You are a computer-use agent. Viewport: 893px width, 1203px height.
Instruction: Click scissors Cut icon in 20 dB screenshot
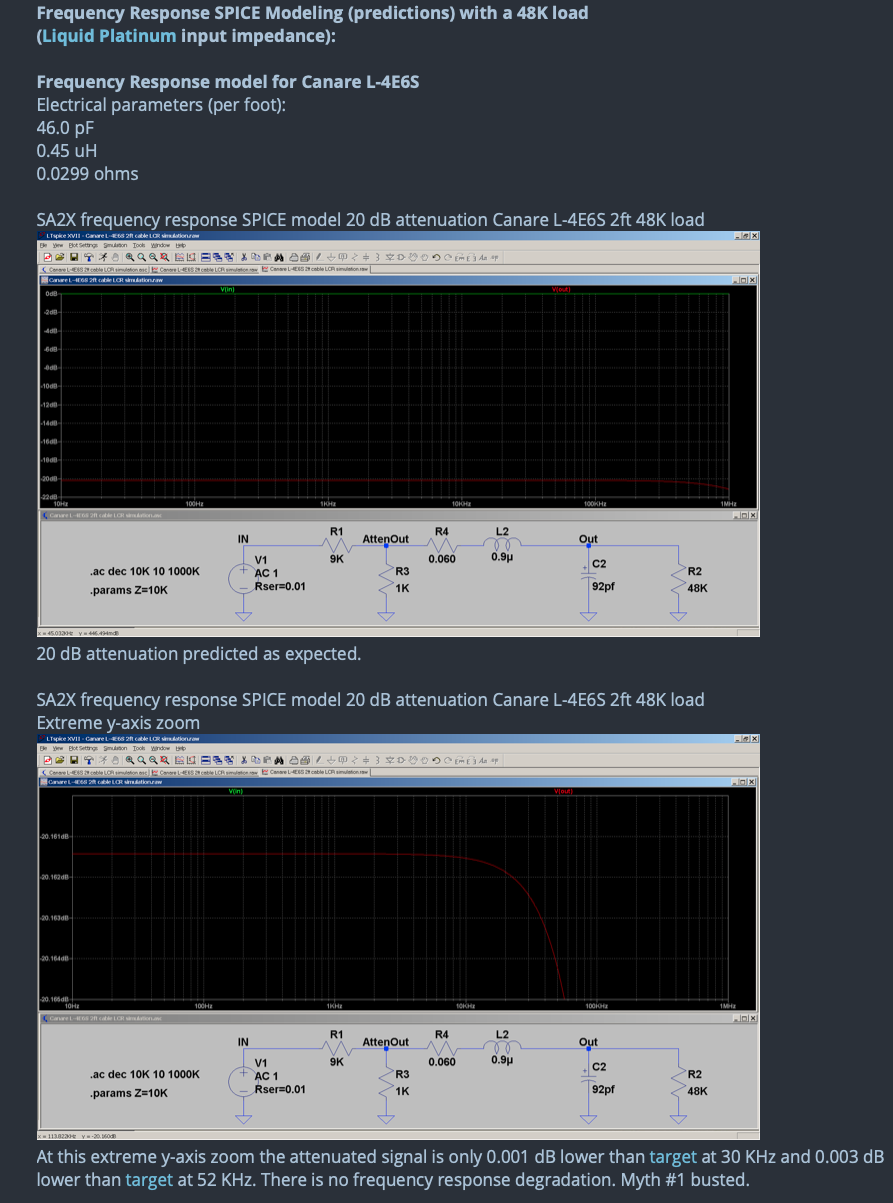243,257
